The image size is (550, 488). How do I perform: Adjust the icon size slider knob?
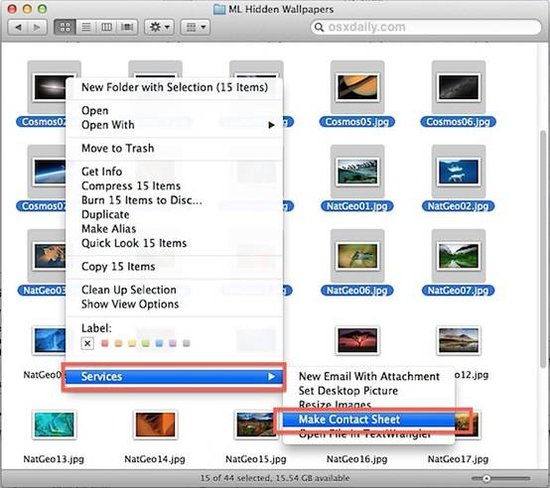coord(486,478)
